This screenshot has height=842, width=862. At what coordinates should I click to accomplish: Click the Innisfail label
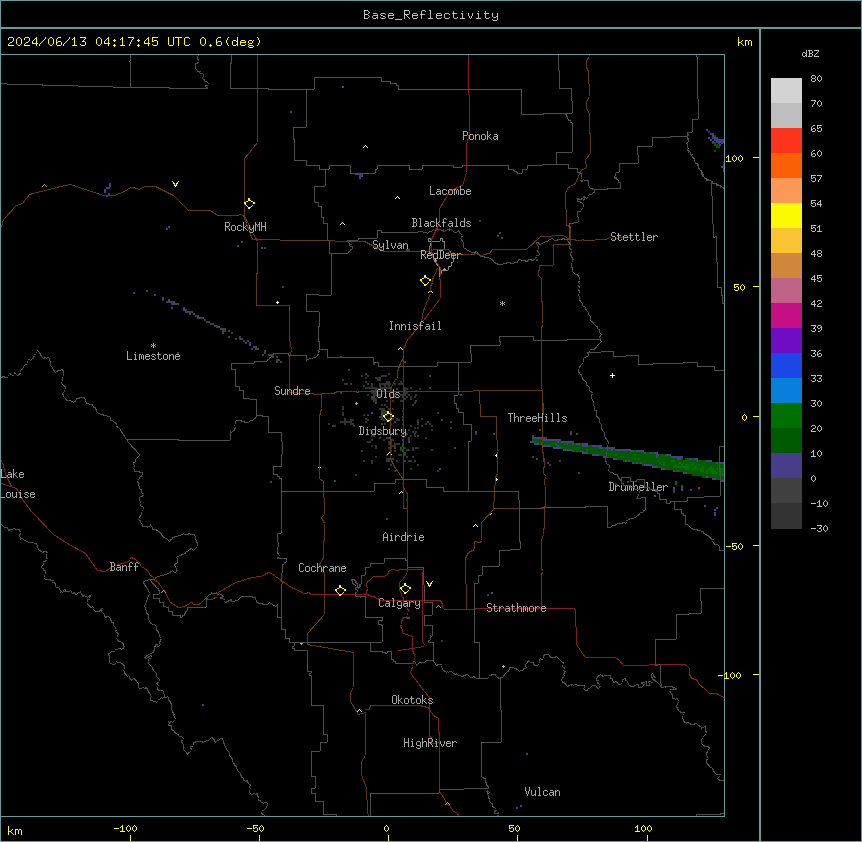(x=415, y=326)
